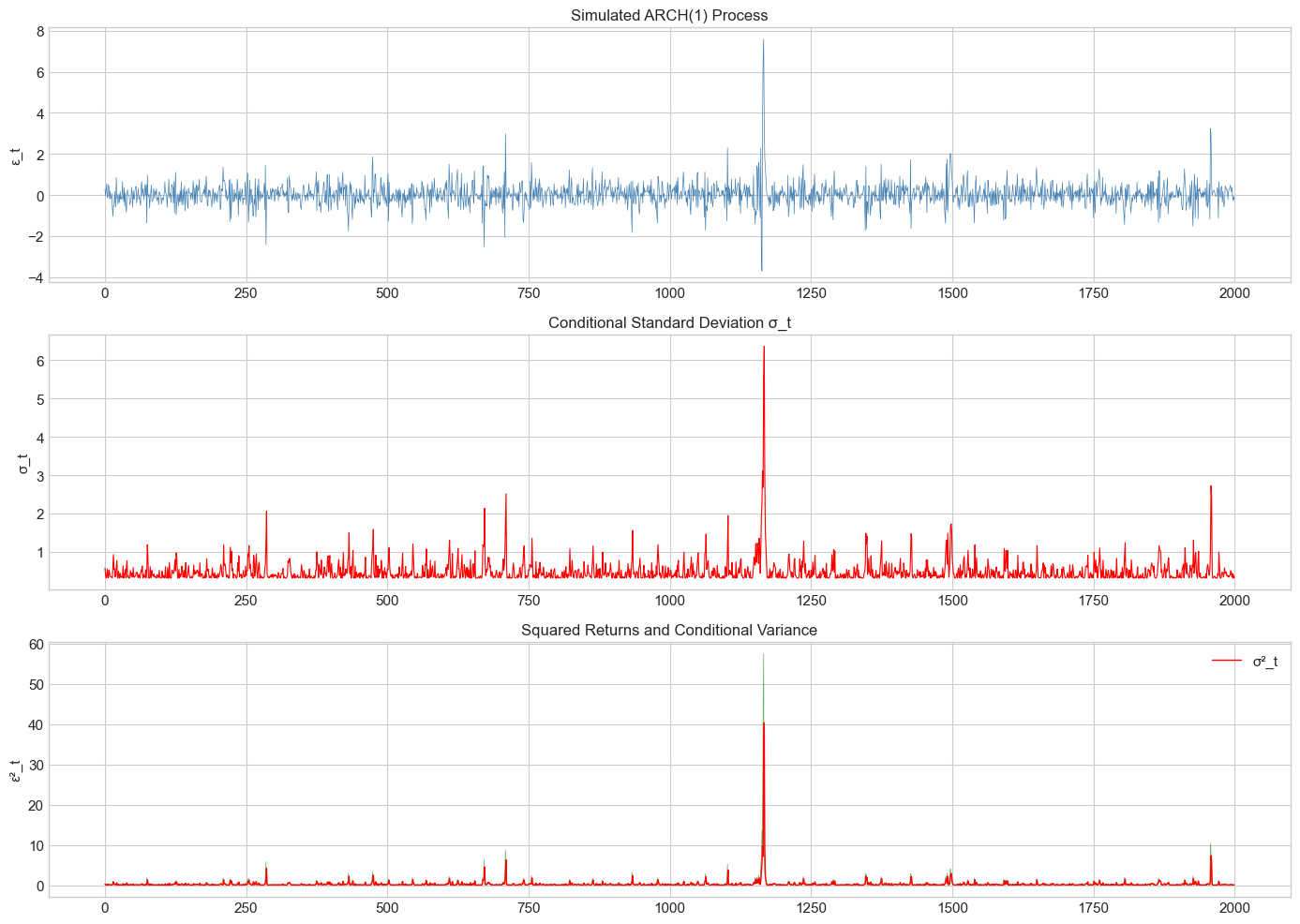Click the "Conditional Standard Deviation σ_t" title
Image resolution: width=1300 pixels, height=924 pixels.
[x=669, y=322]
